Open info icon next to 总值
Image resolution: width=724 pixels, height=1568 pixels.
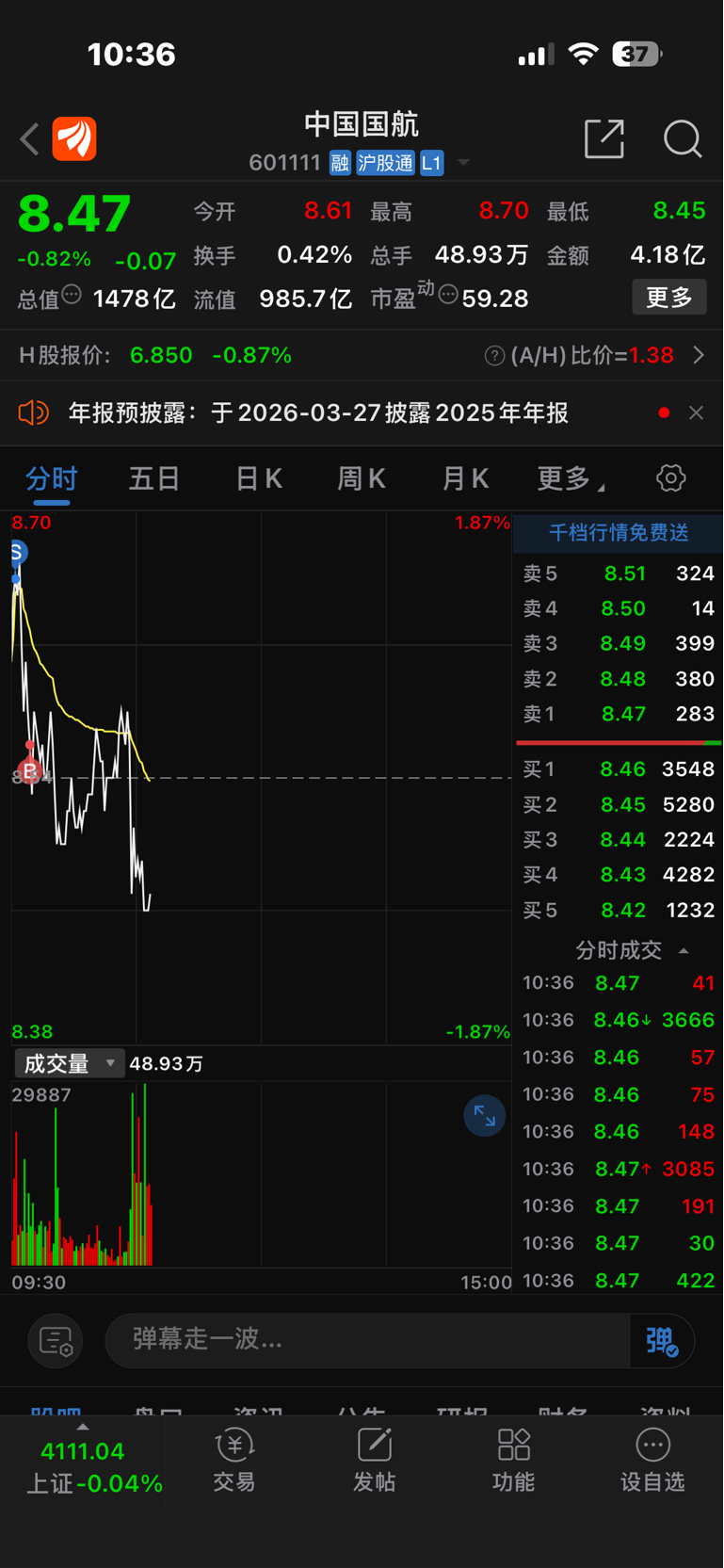72,295
